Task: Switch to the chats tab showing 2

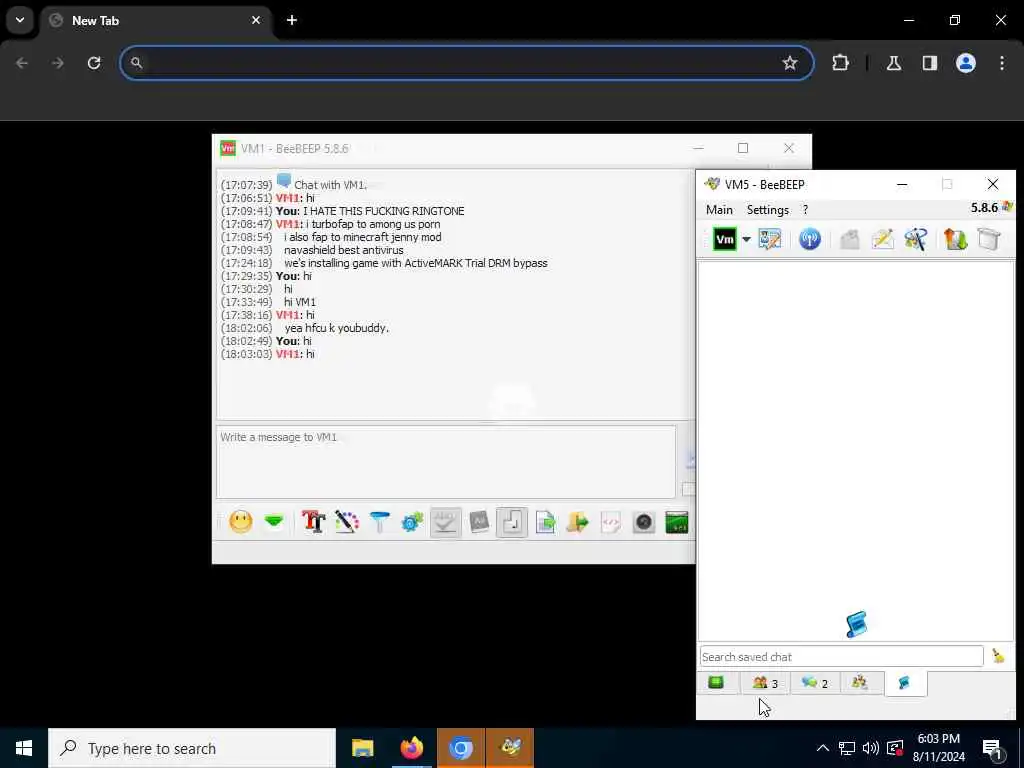Action: tap(814, 682)
